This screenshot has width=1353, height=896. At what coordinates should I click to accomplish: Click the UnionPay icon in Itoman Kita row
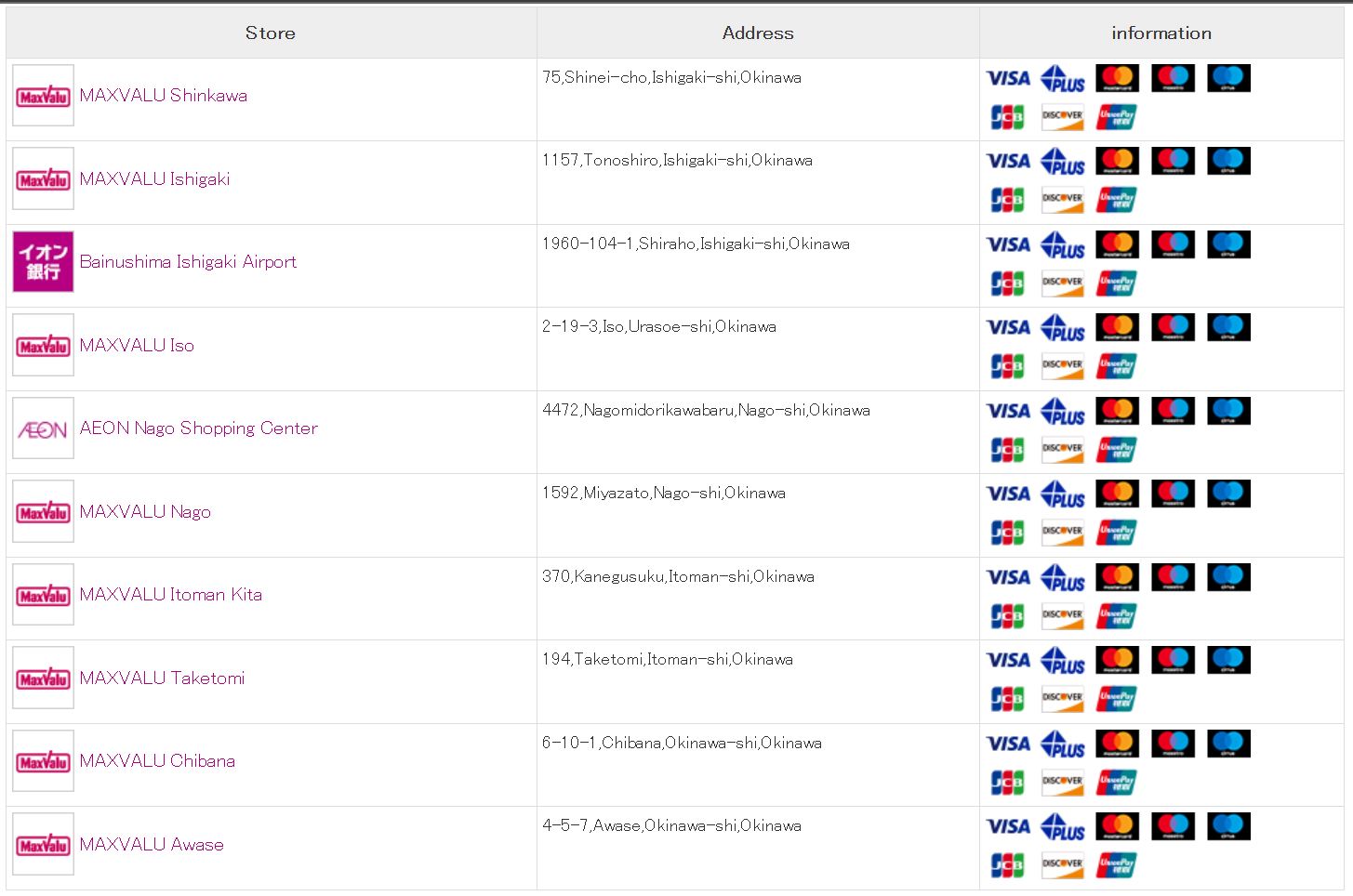point(1117,616)
